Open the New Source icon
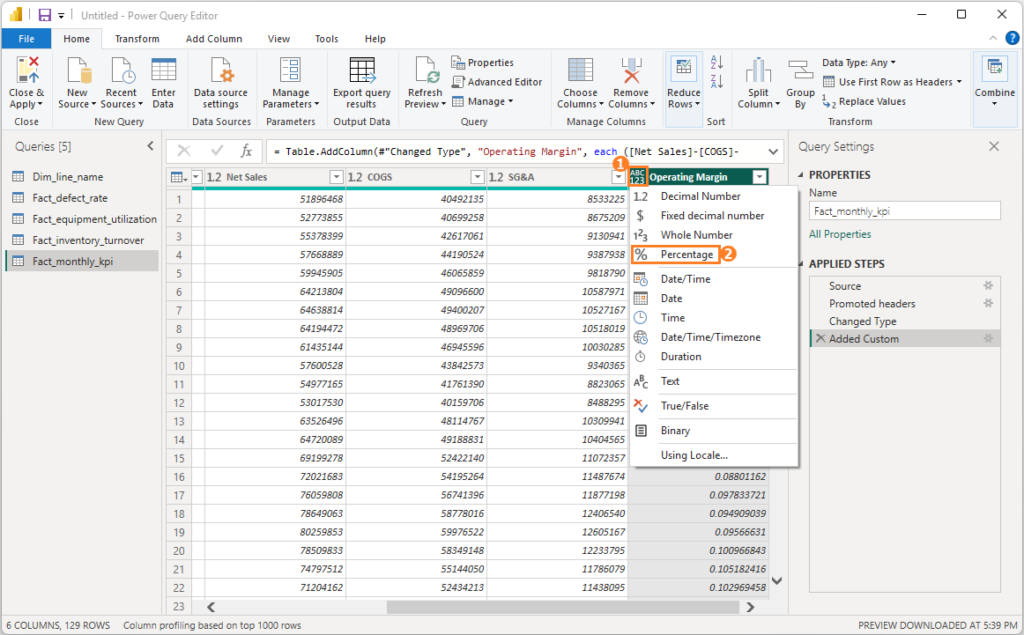Image resolution: width=1024 pixels, height=635 pixels. pyautogui.click(x=77, y=70)
